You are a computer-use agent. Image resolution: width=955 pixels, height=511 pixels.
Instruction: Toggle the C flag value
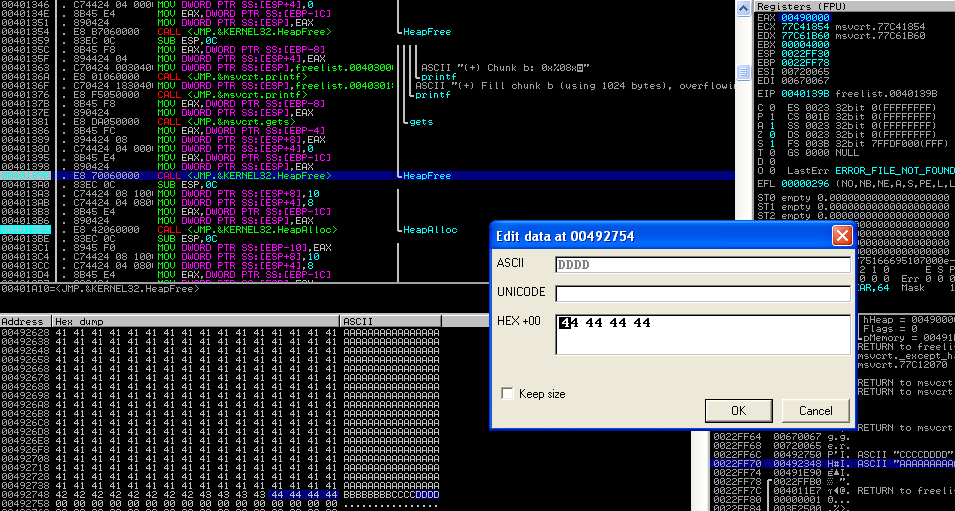coord(772,108)
